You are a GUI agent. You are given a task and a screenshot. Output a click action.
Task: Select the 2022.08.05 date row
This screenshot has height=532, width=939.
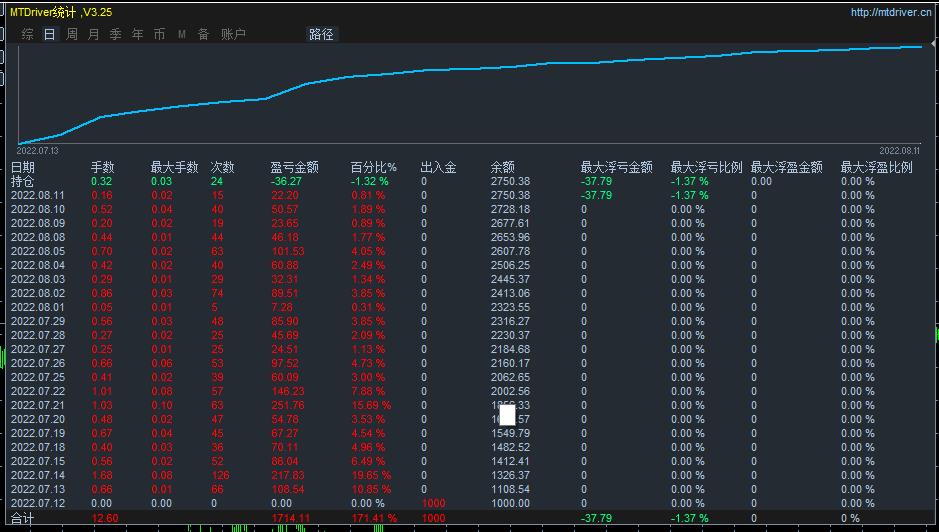click(x=38, y=251)
